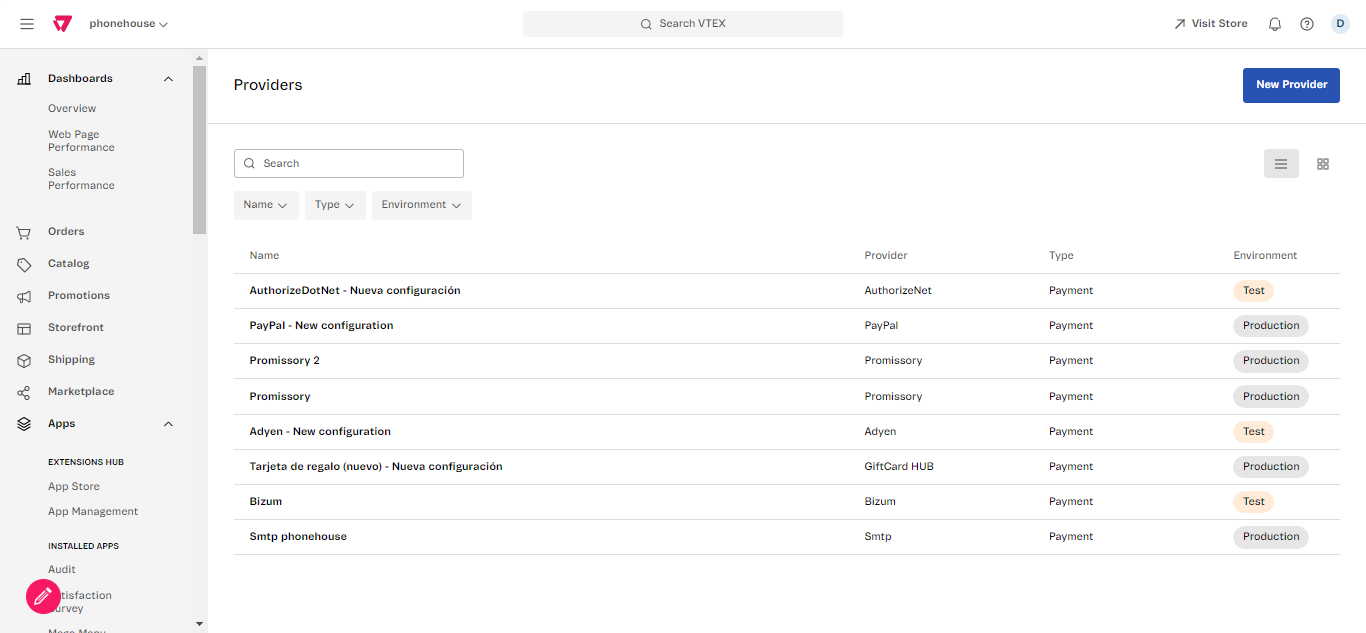Screen dimensions: 1366x633
Task: Go to App Store
Action: click(x=74, y=487)
